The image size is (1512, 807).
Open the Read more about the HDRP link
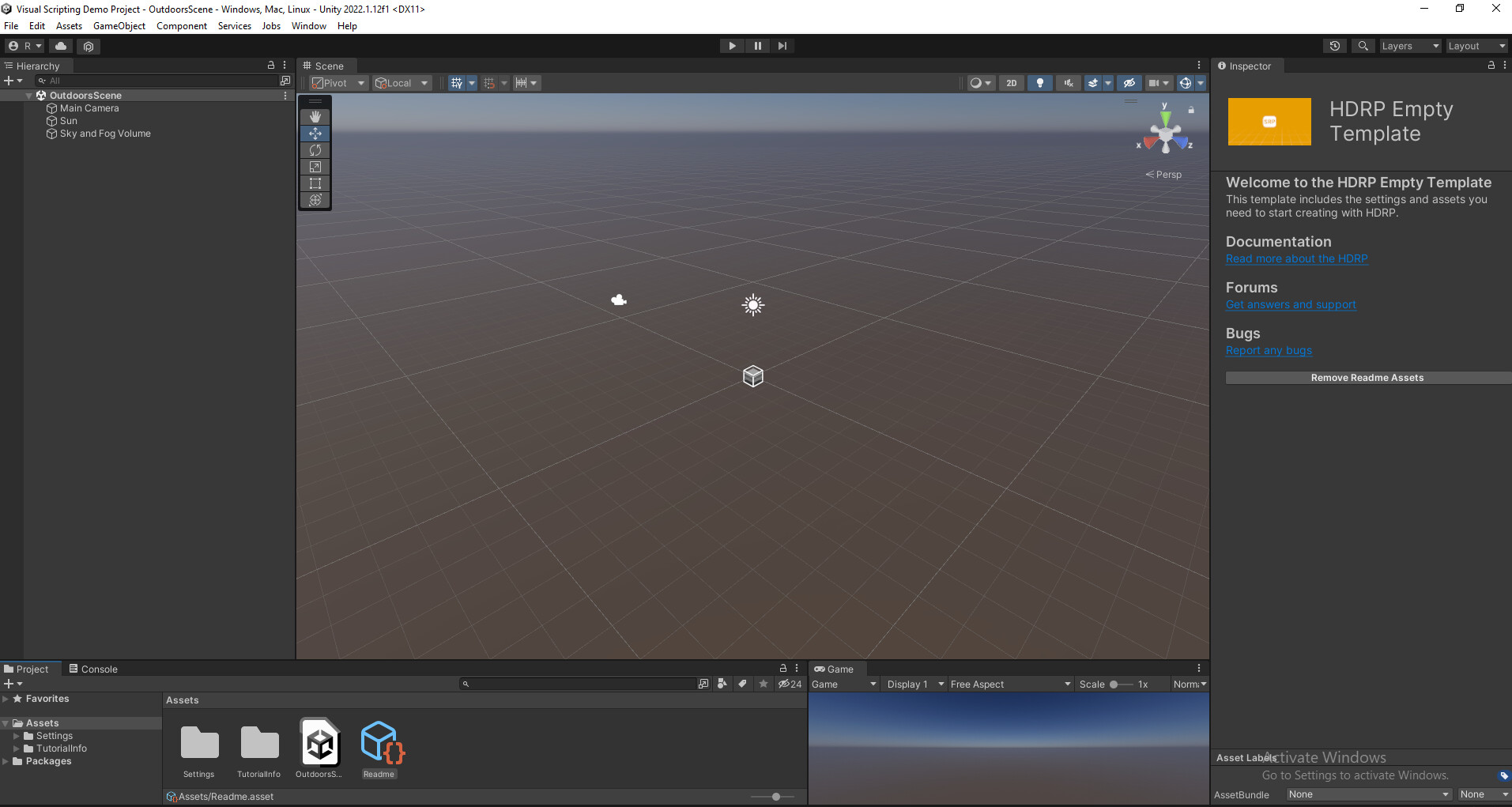point(1297,258)
